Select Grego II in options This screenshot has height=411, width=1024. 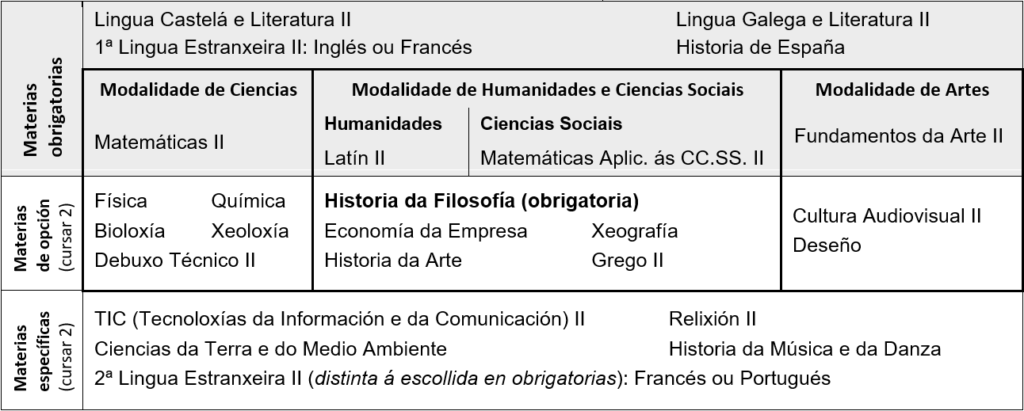tap(627, 261)
